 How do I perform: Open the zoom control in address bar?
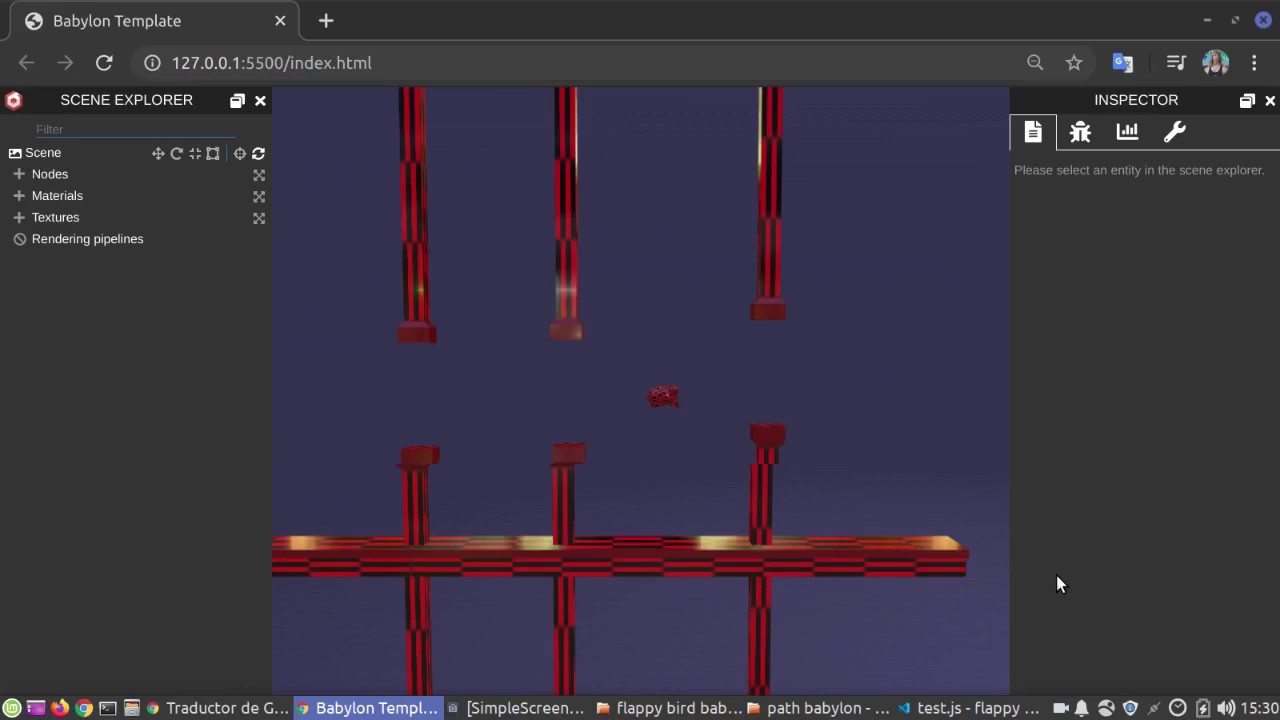(x=1035, y=63)
